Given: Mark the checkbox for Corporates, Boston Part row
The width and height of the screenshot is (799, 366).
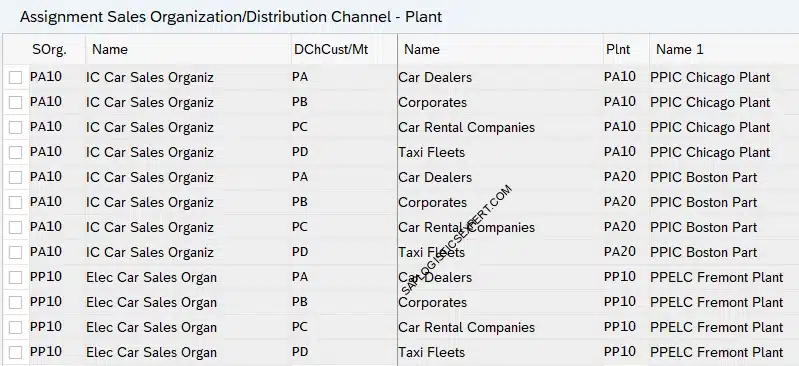Looking at the screenshot, I should (15, 202).
